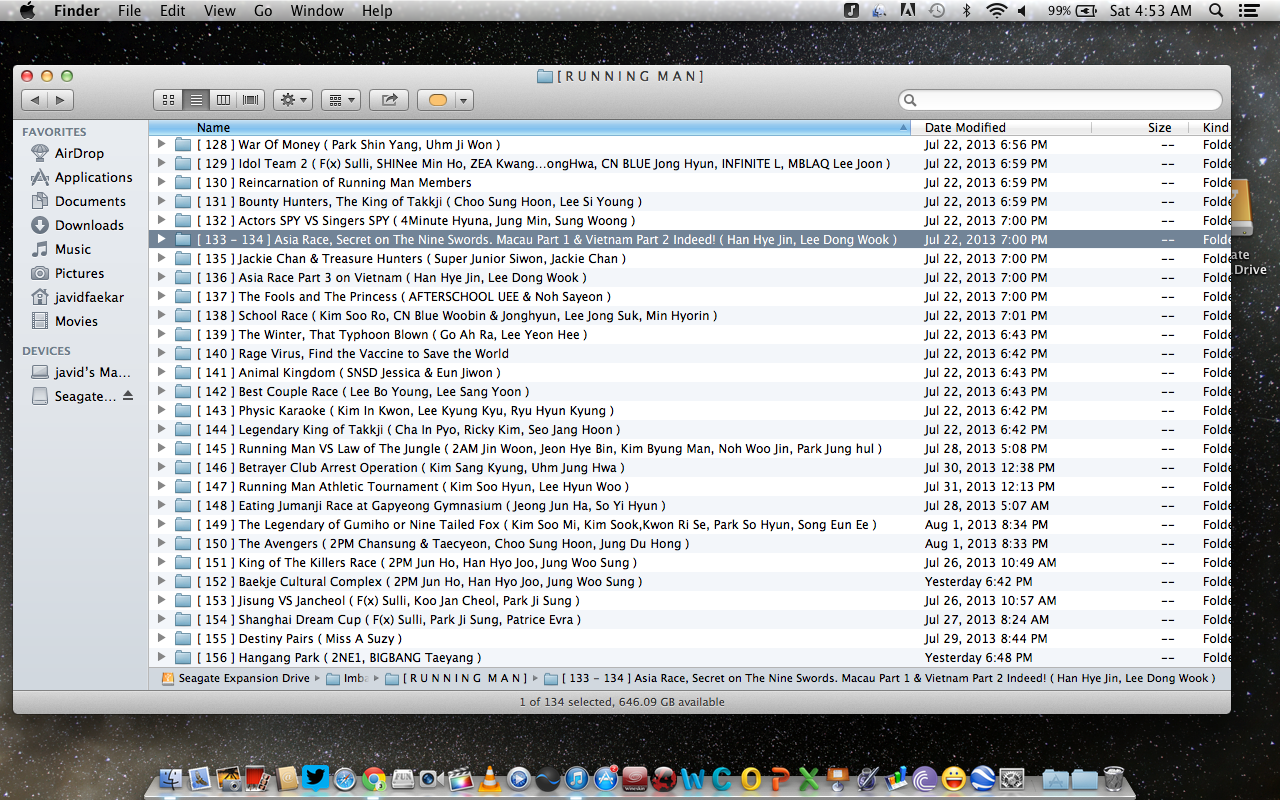
Task: Click the clock Sat 4:53 AM
Action: pyautogui.click(x=1150, y=11)
